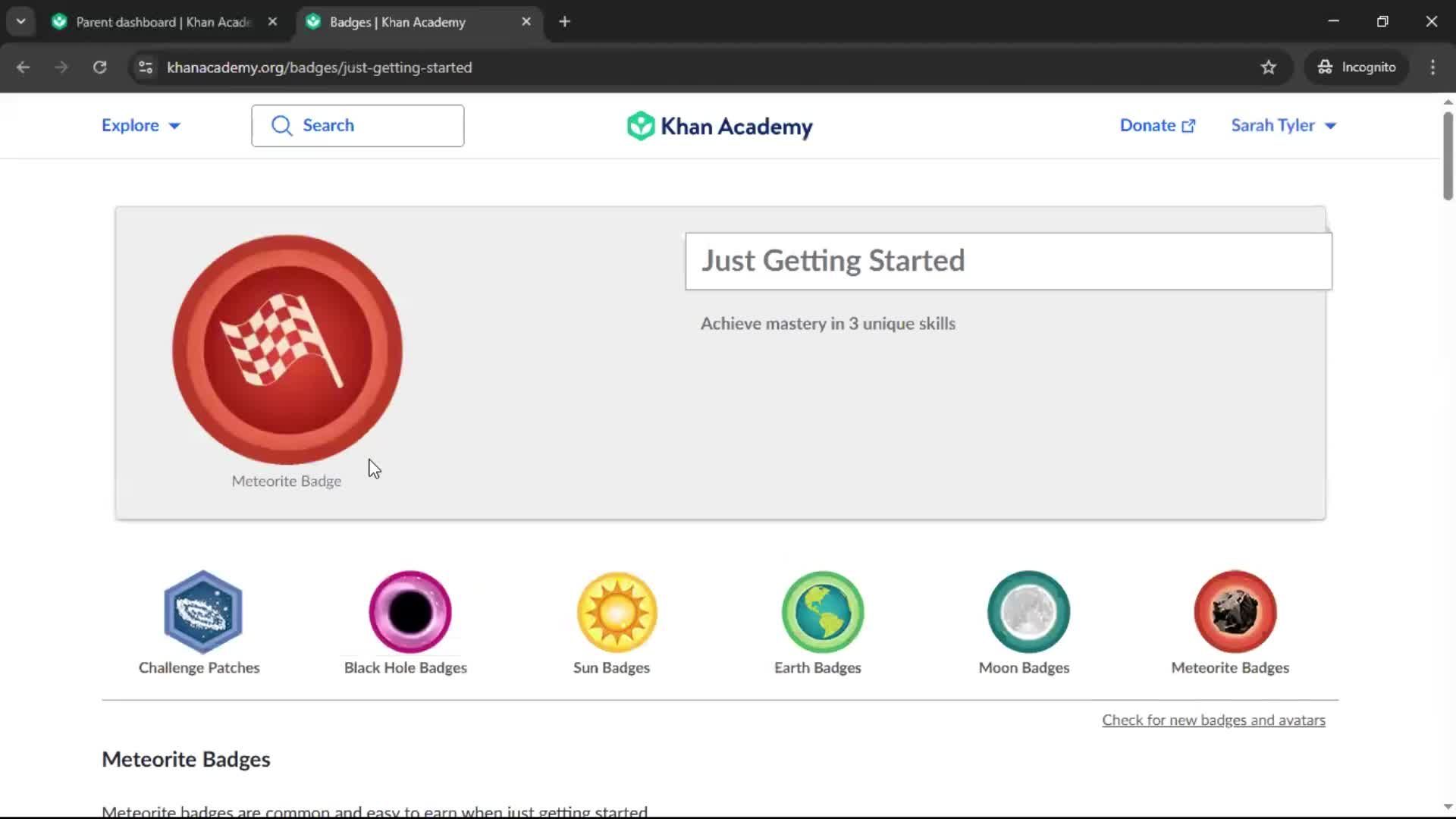The image size is (1456, 819).
Task: Click the Sun Badges label
Action: [611, 668]
